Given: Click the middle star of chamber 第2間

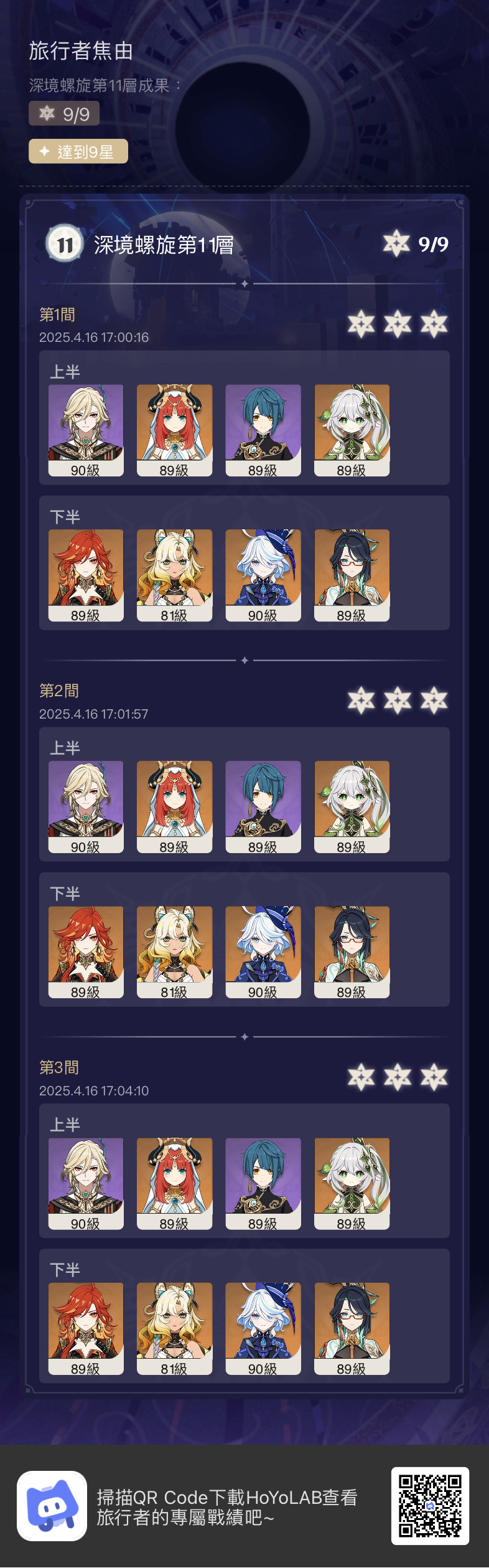Looking at the screenshot, I should [x=398, y=701].
